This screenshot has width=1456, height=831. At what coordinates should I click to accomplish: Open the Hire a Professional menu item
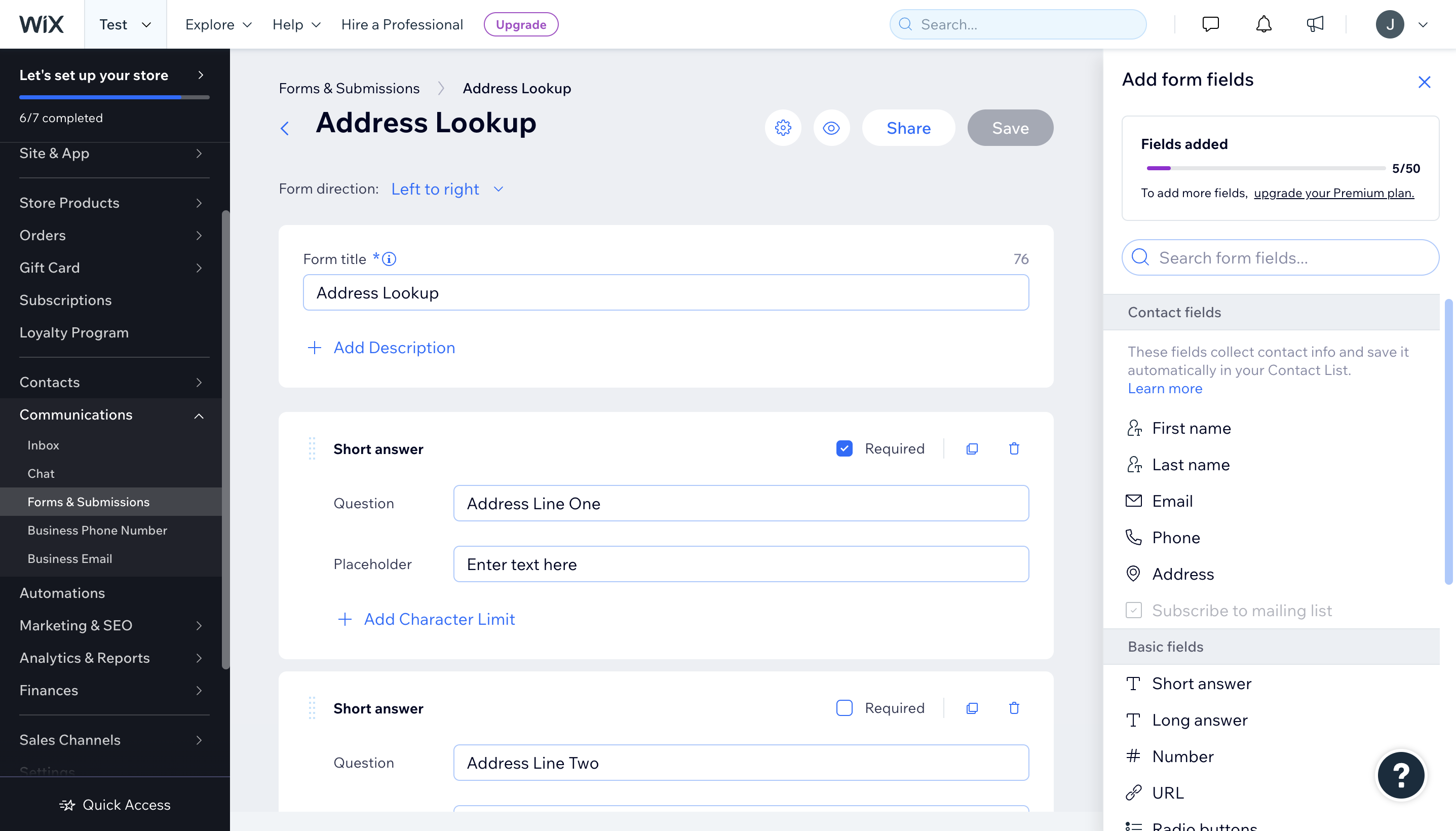[402, 24]
